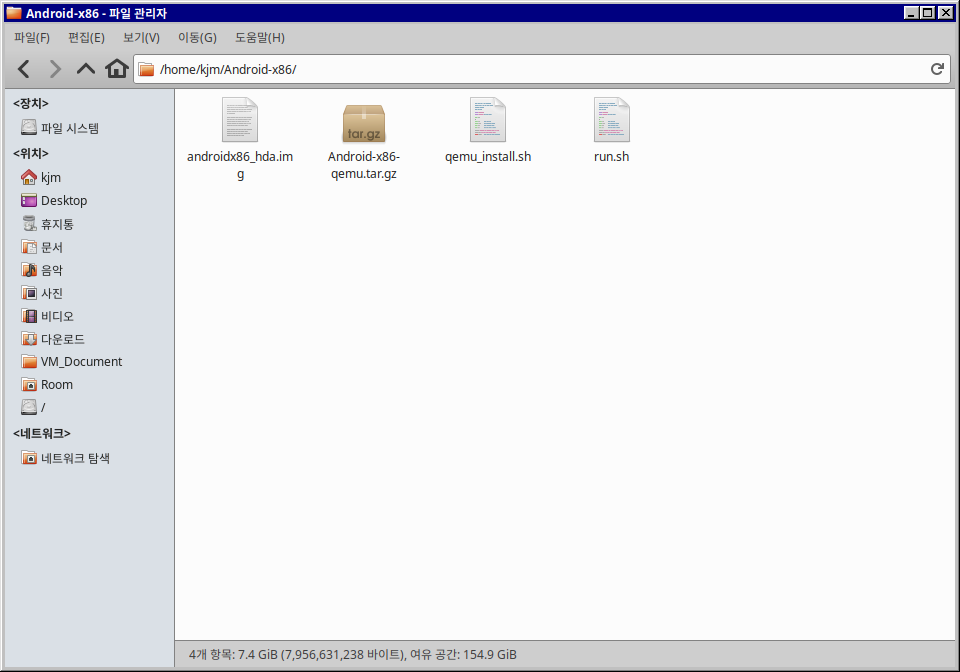The width and height of the screenshot is (960, 672).
Task: Click the run.sh file name
Action: 612,157
